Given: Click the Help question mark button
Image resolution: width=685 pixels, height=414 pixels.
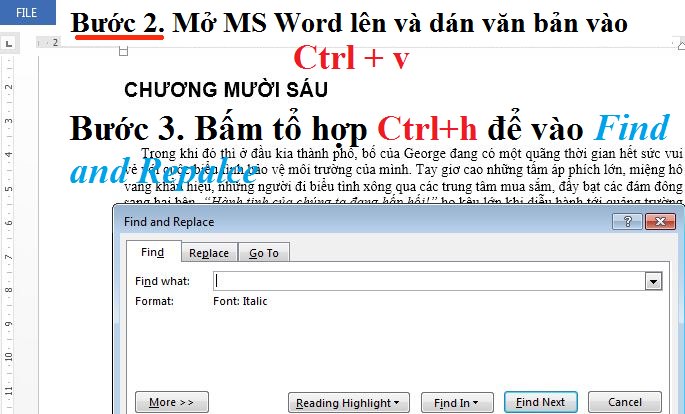Looking at the screenshot, I should pyautogui.click(x=627, y=221).
